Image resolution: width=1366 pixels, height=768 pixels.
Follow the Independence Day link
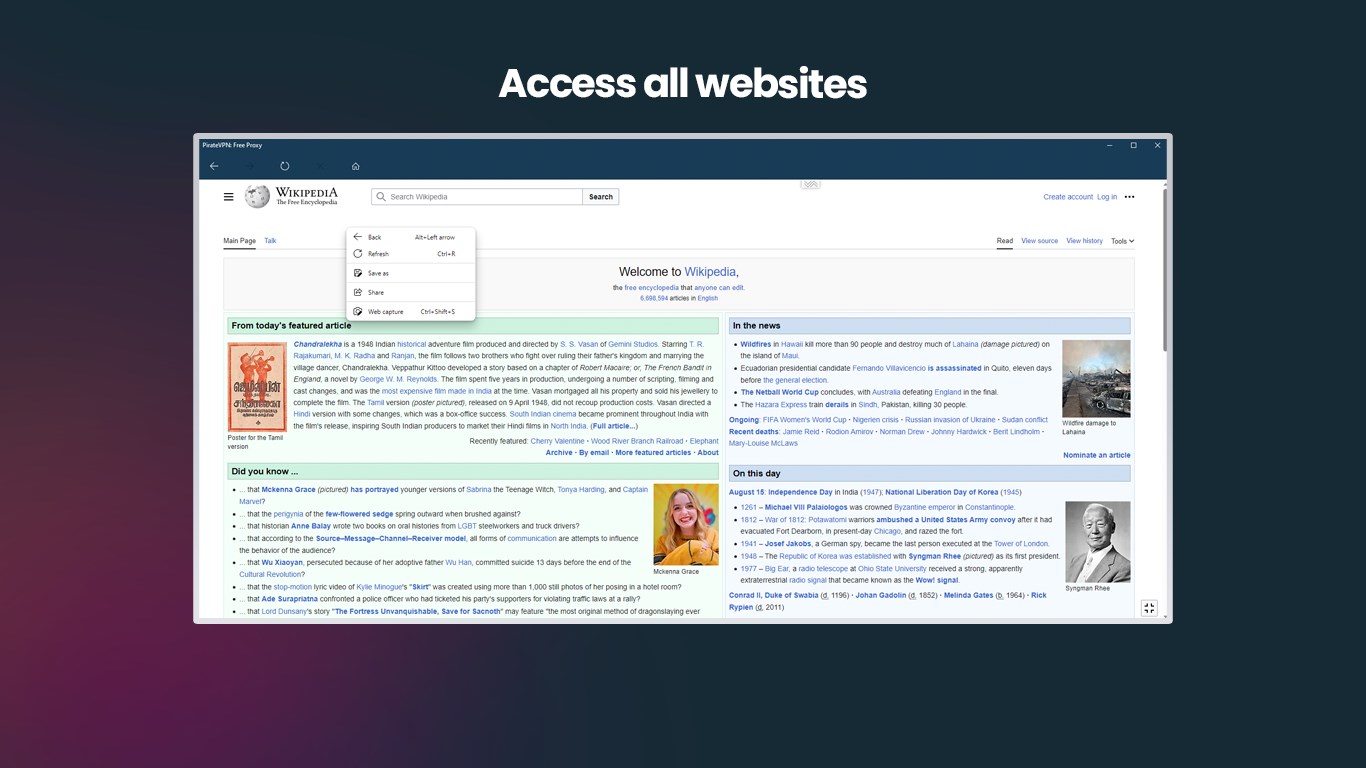[x=800, y=492]
